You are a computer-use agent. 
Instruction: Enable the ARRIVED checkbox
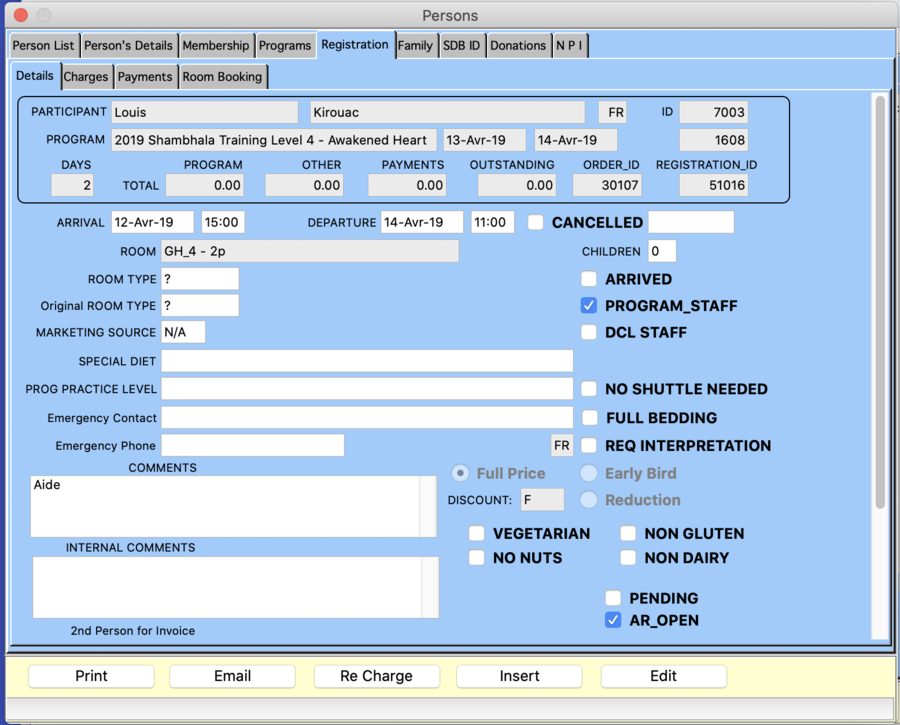[x=589, y=279]
